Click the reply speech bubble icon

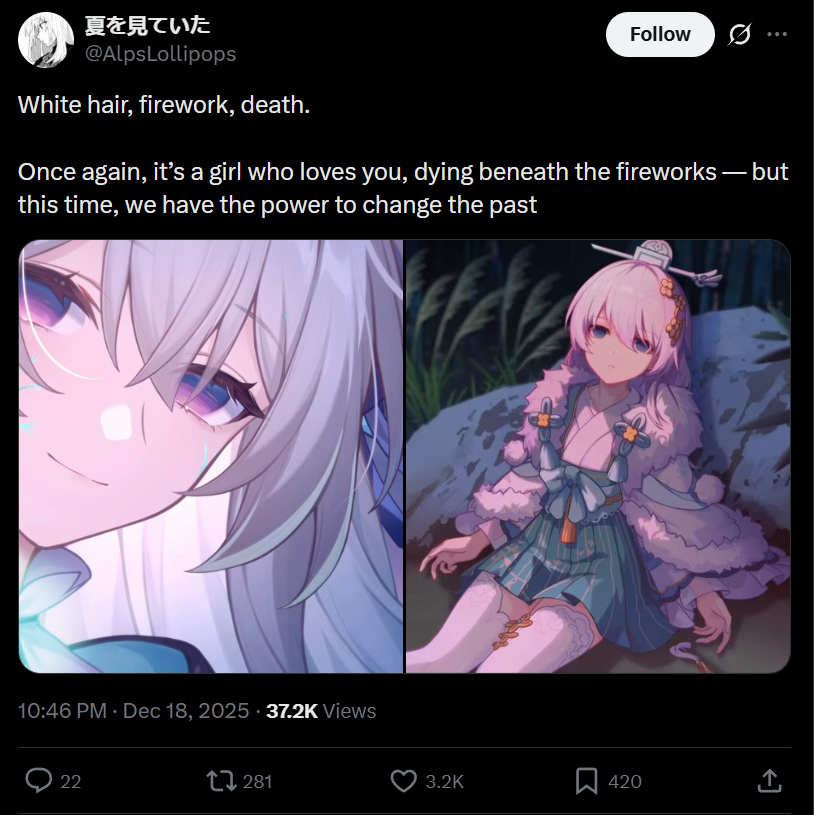tap(39, 781)
